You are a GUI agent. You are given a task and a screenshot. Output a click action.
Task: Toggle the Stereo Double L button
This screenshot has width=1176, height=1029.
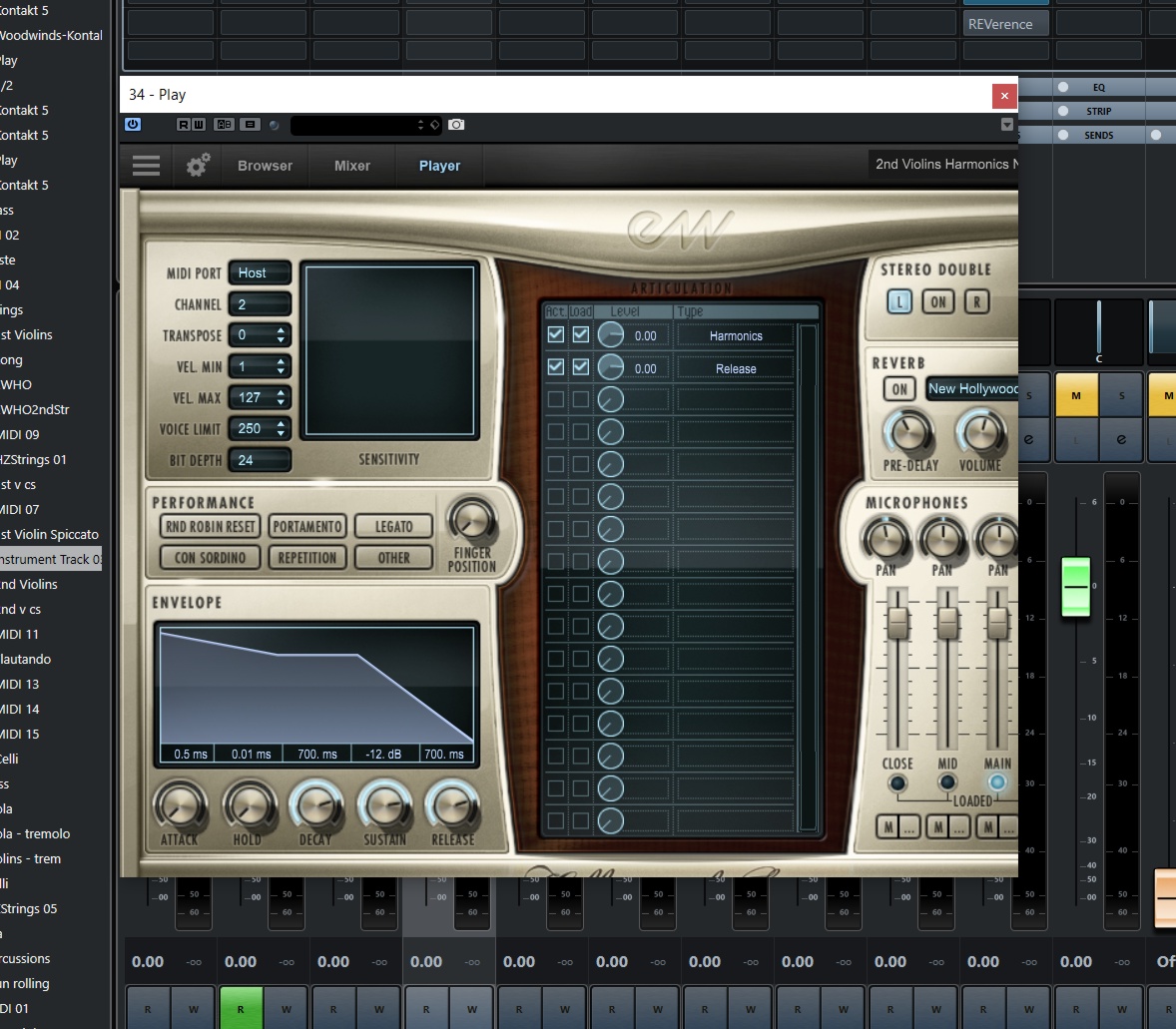point(899,301)
